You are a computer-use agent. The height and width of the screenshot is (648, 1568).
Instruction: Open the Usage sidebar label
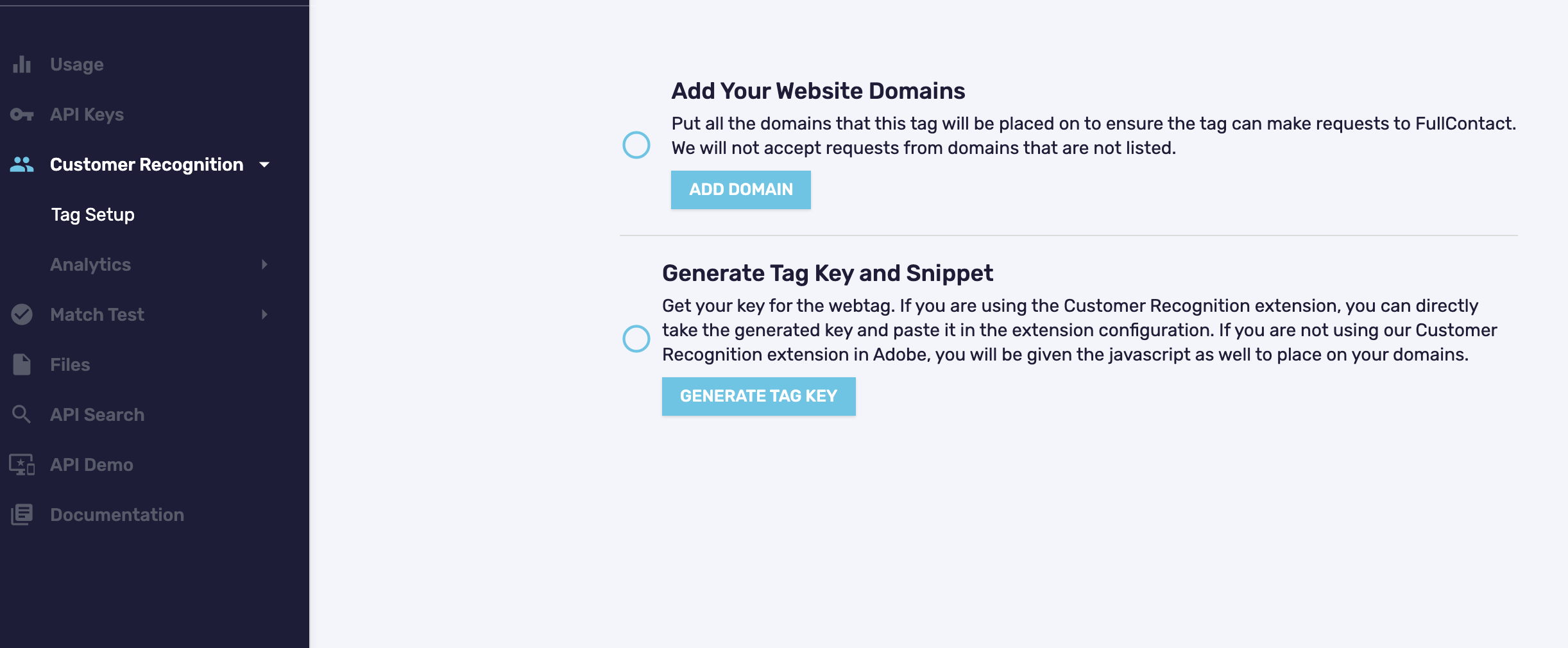point(77,64)
